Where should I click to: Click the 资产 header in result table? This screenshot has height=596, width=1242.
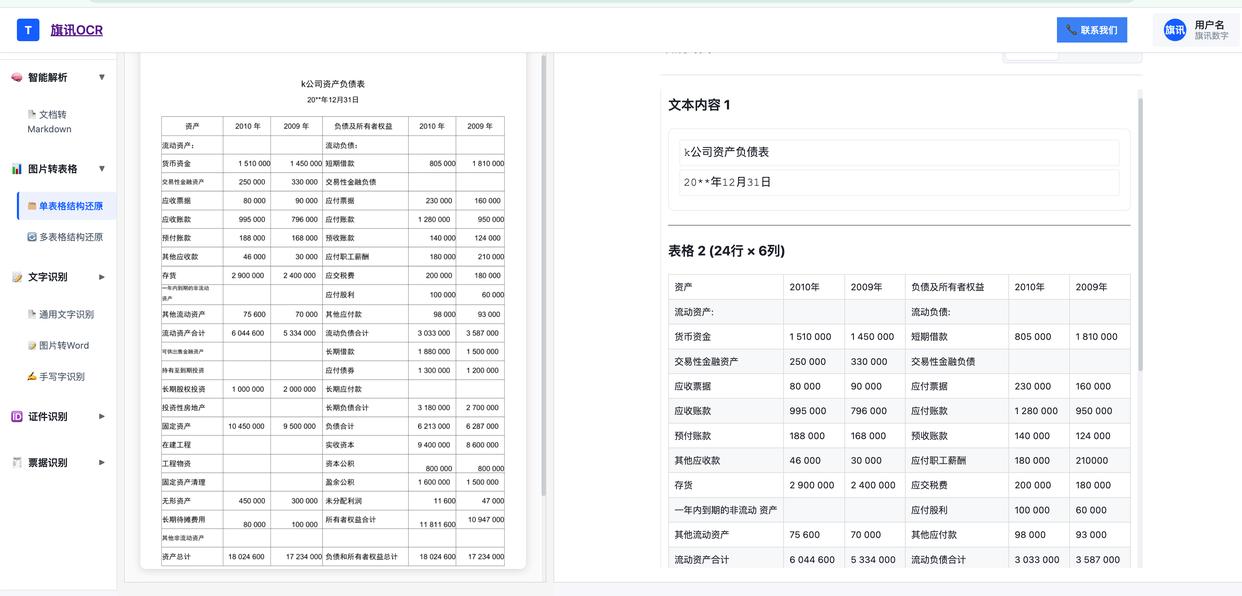pos(726,287)
